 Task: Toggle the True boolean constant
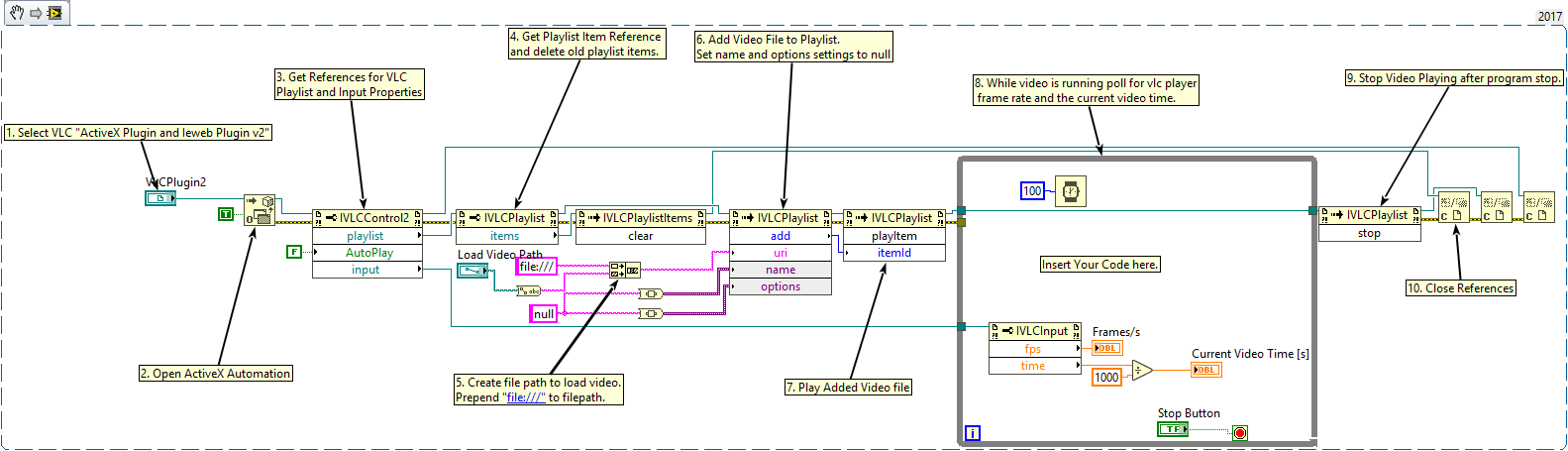tap(226, 214)
